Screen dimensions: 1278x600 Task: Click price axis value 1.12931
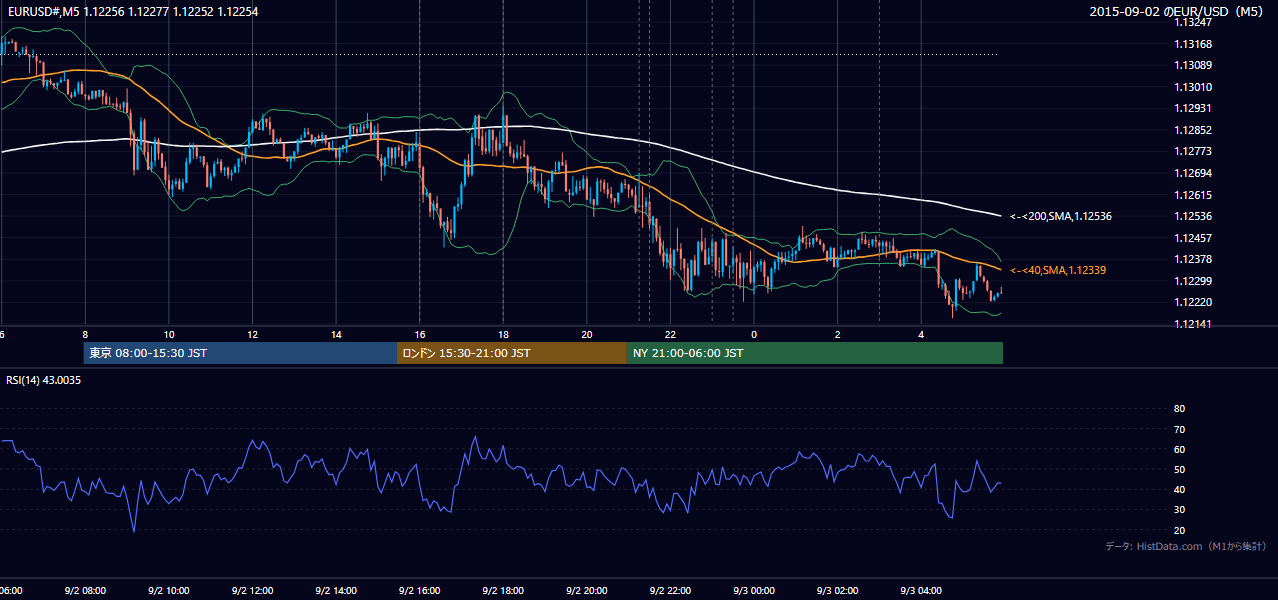[x=1193, y=108]
